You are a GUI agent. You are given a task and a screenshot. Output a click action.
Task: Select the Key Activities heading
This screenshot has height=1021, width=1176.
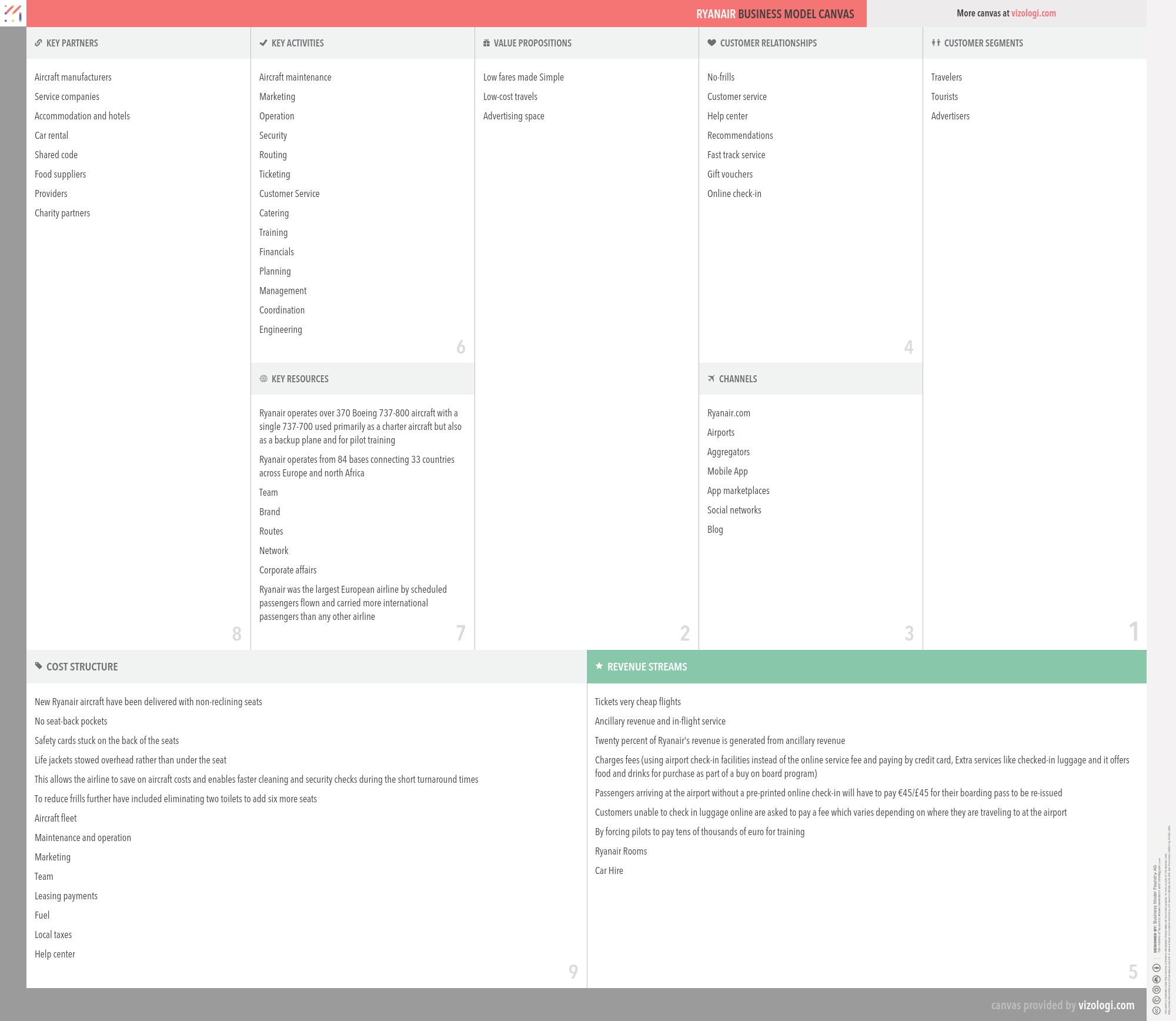[x=298, y=43]
